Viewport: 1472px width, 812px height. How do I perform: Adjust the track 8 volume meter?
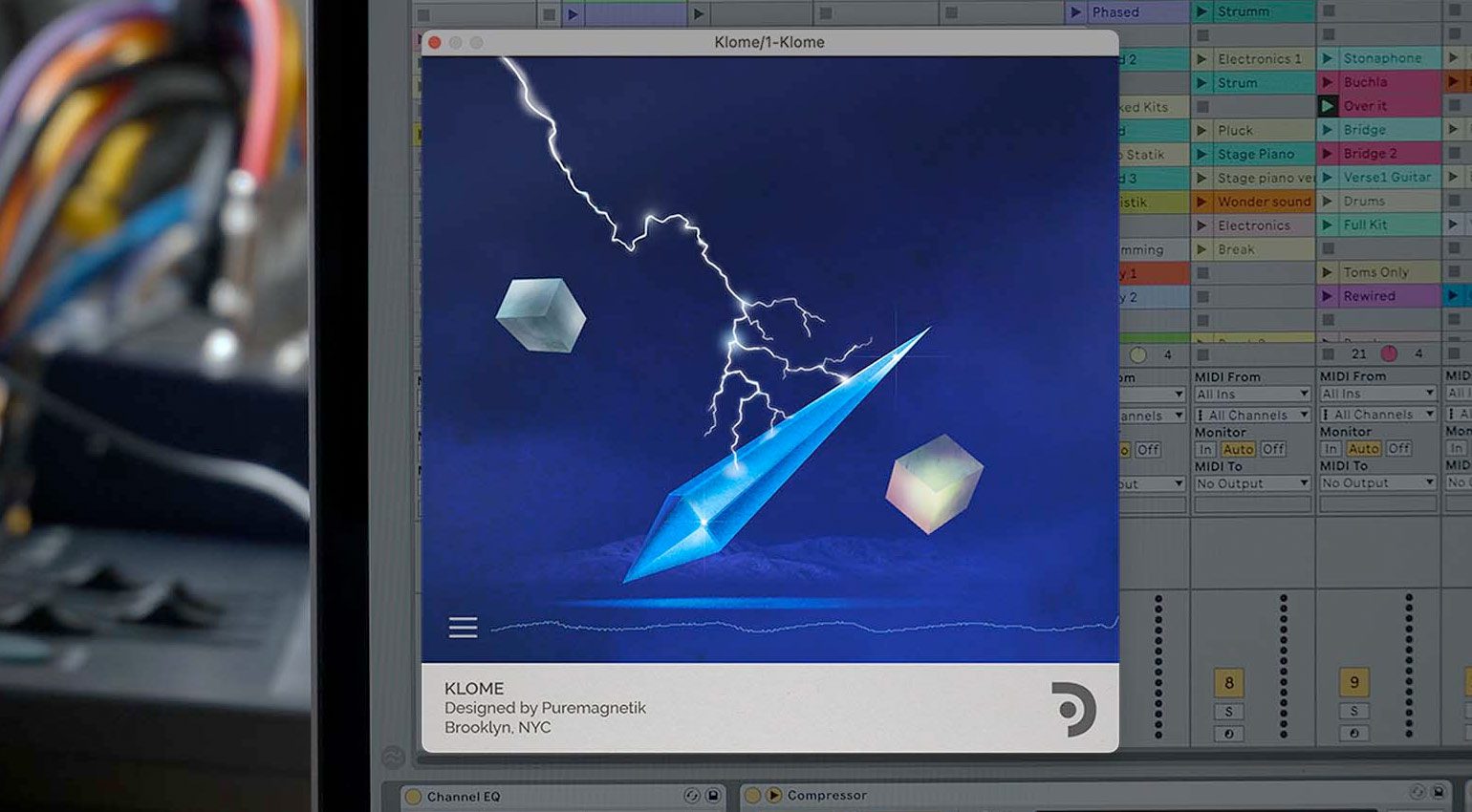[1284, 666]
